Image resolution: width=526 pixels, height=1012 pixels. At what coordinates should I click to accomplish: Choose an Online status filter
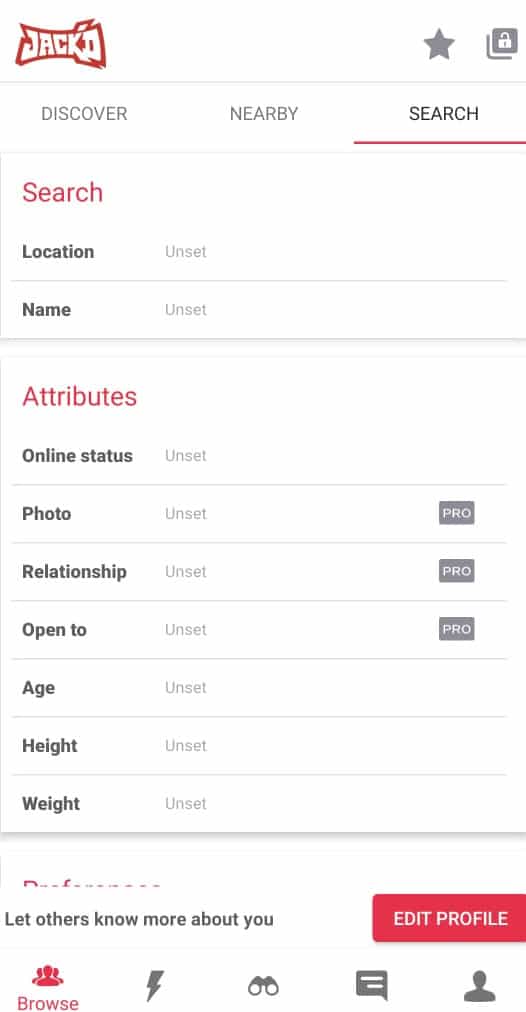(259, 456)
